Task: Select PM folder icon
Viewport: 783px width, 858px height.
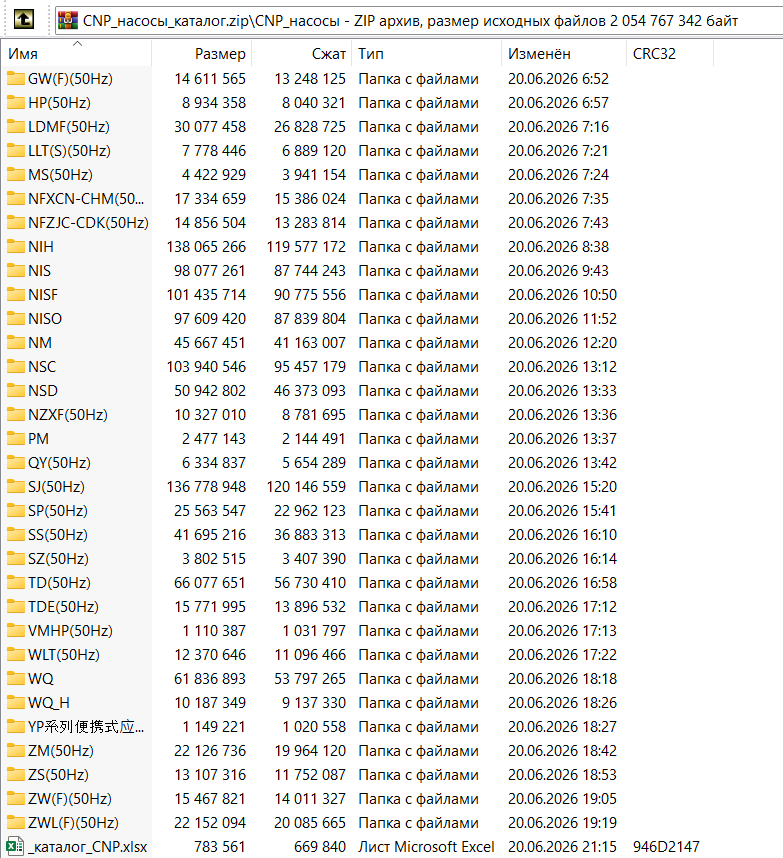Action: [x=16, y=439]
